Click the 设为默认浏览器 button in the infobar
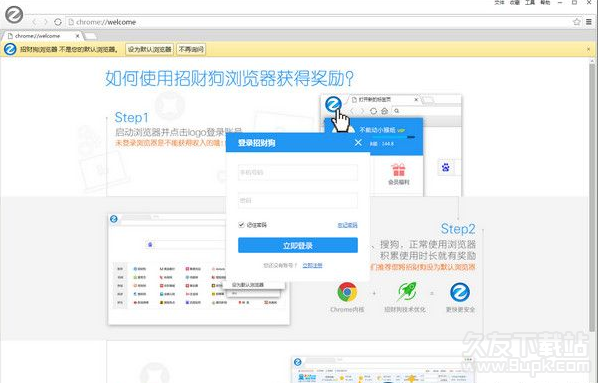This screenshot has width=598, height=383. tap(150, 49)
